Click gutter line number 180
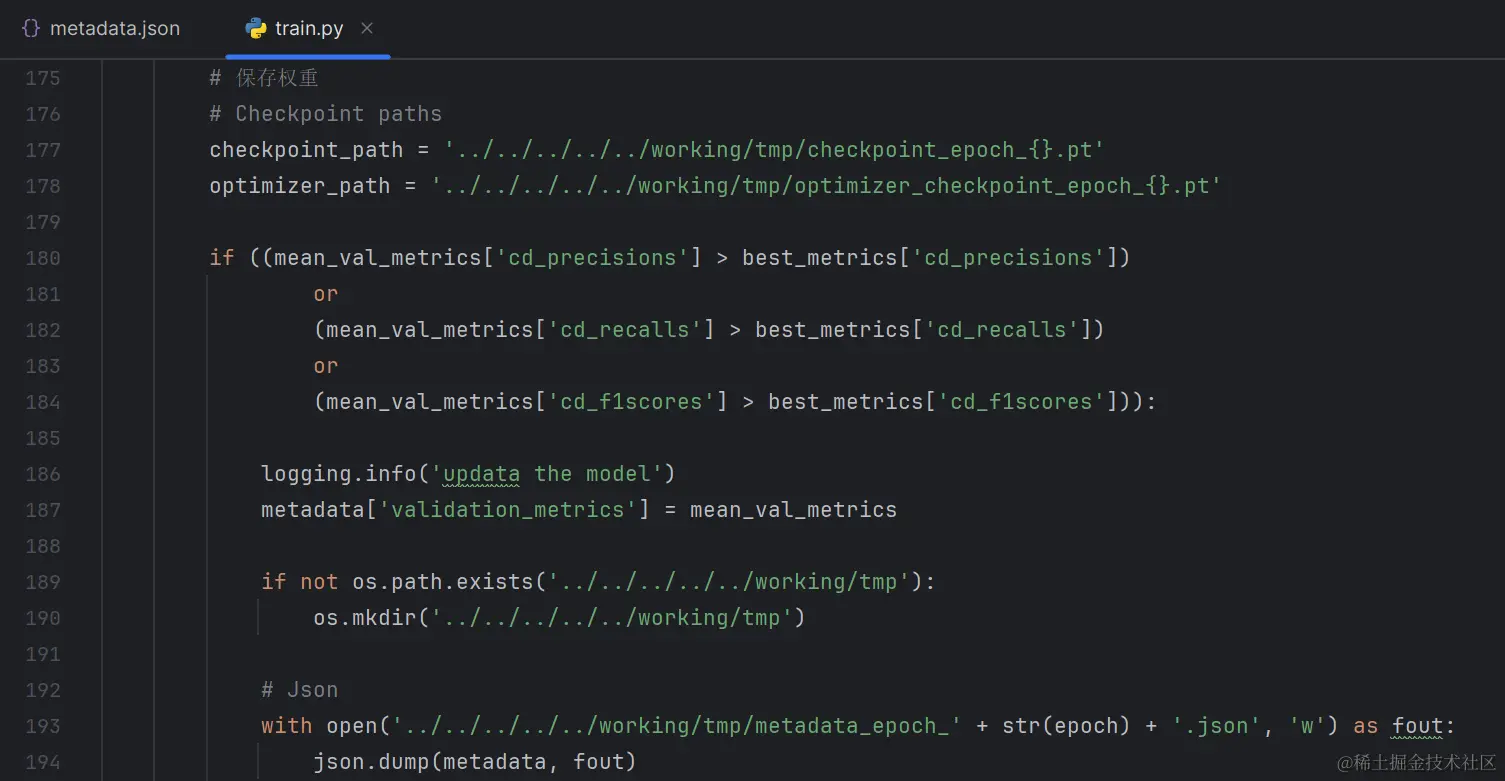The width and height of the screenshot is (1505, 781). click(x=43, y=258)
